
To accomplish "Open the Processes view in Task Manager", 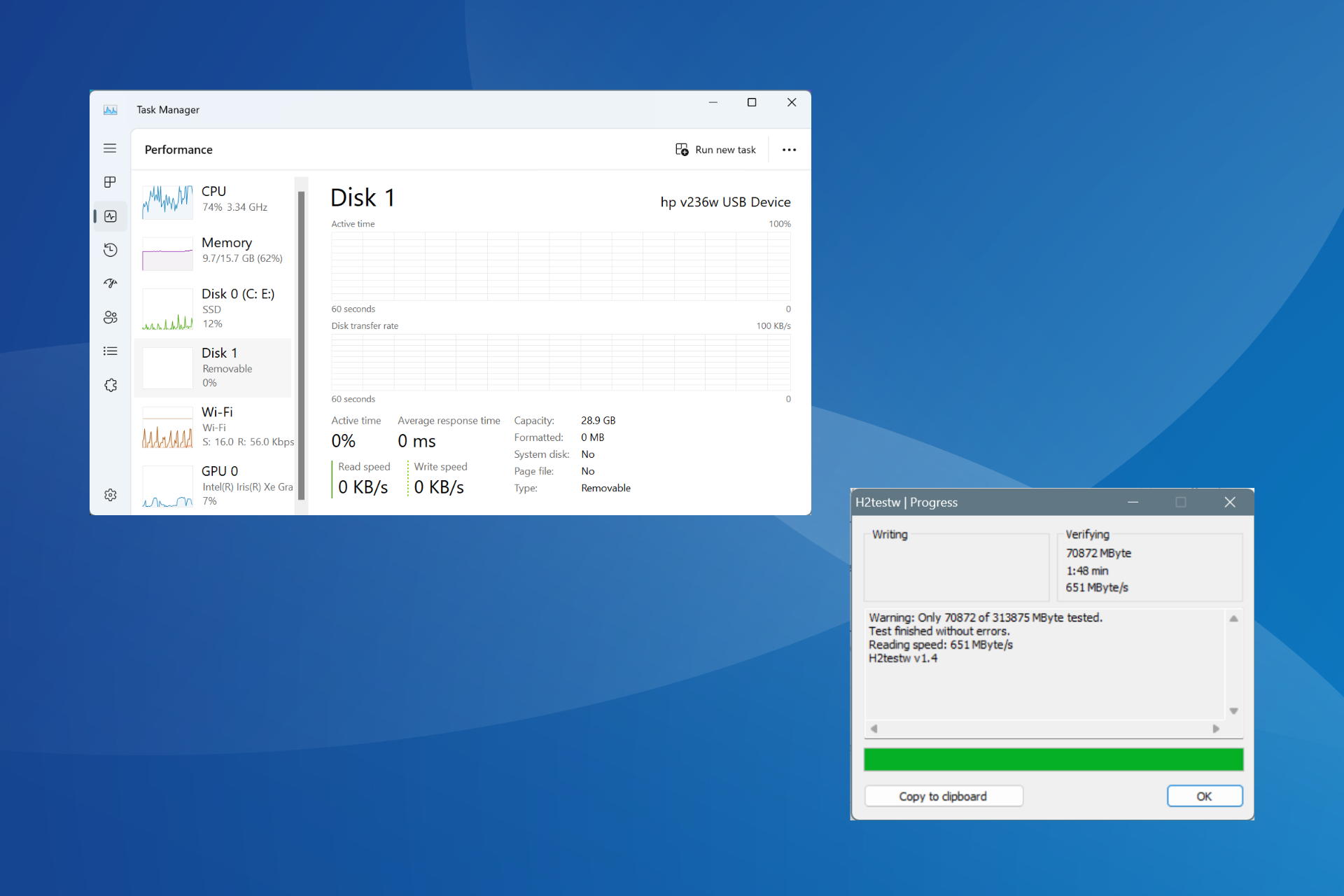I will point(110,182).
